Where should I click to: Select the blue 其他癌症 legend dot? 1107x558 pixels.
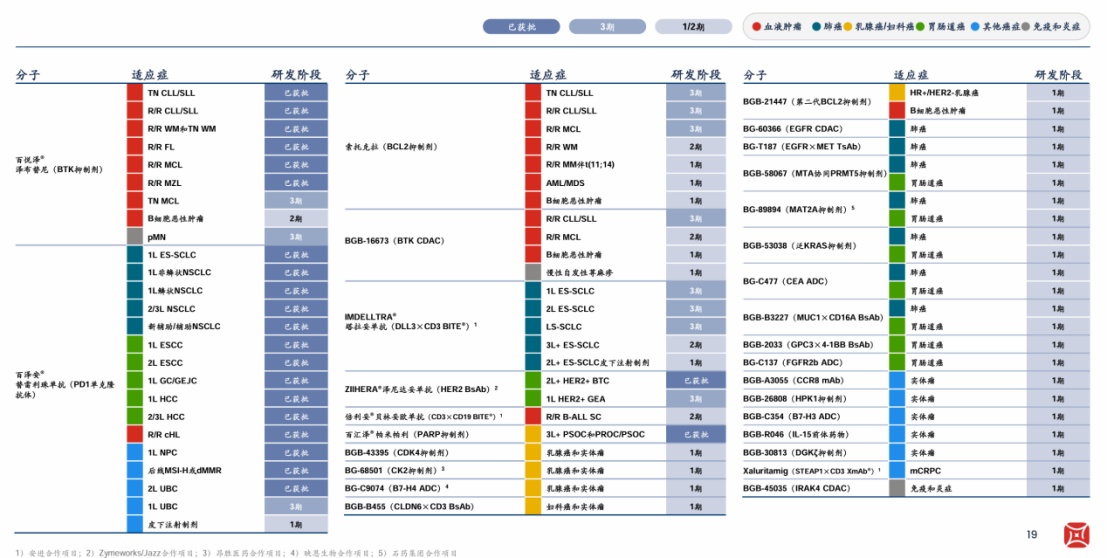tap(975, 27)
